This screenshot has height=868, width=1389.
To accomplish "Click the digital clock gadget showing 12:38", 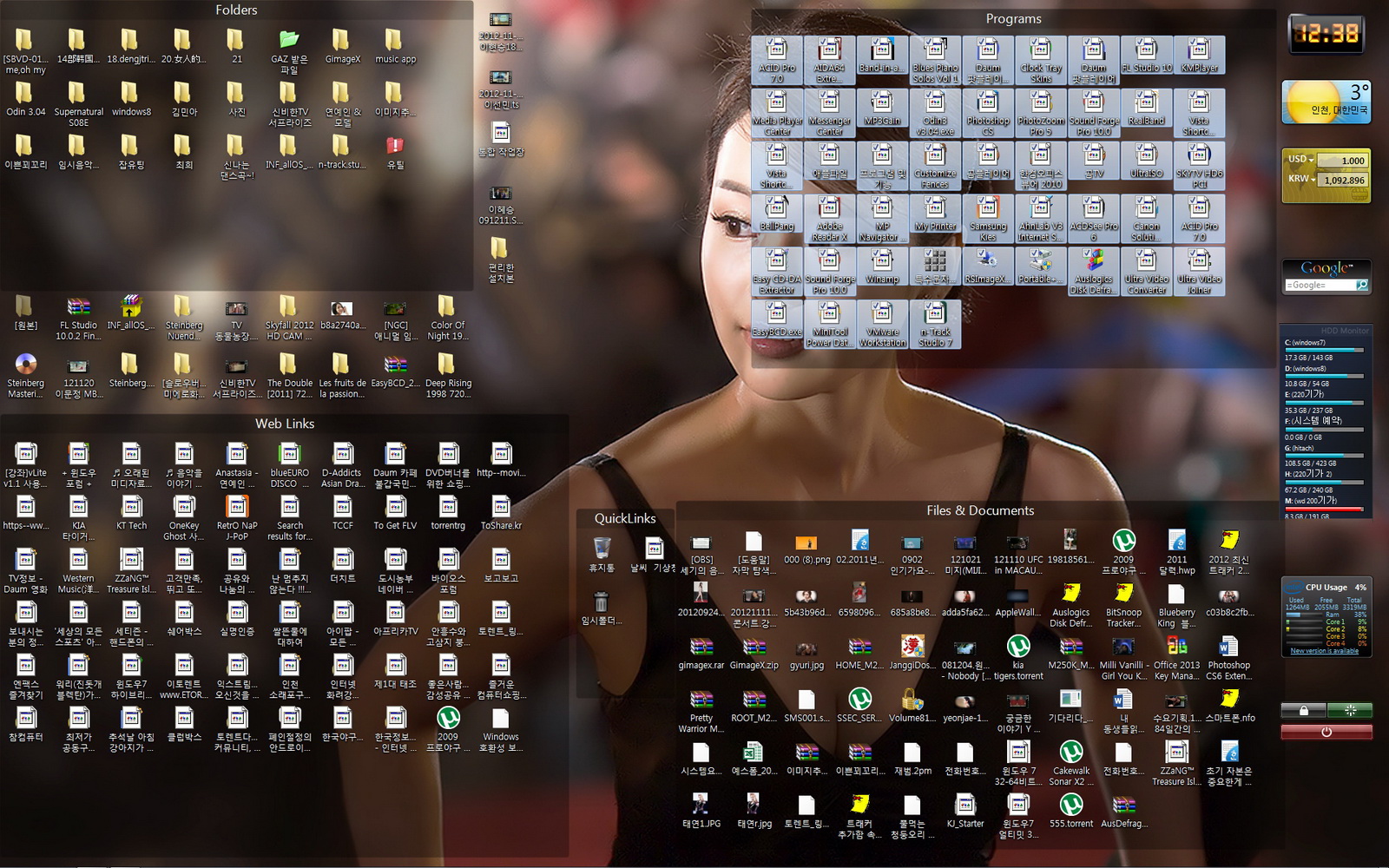I will (x=1326, y=34).
